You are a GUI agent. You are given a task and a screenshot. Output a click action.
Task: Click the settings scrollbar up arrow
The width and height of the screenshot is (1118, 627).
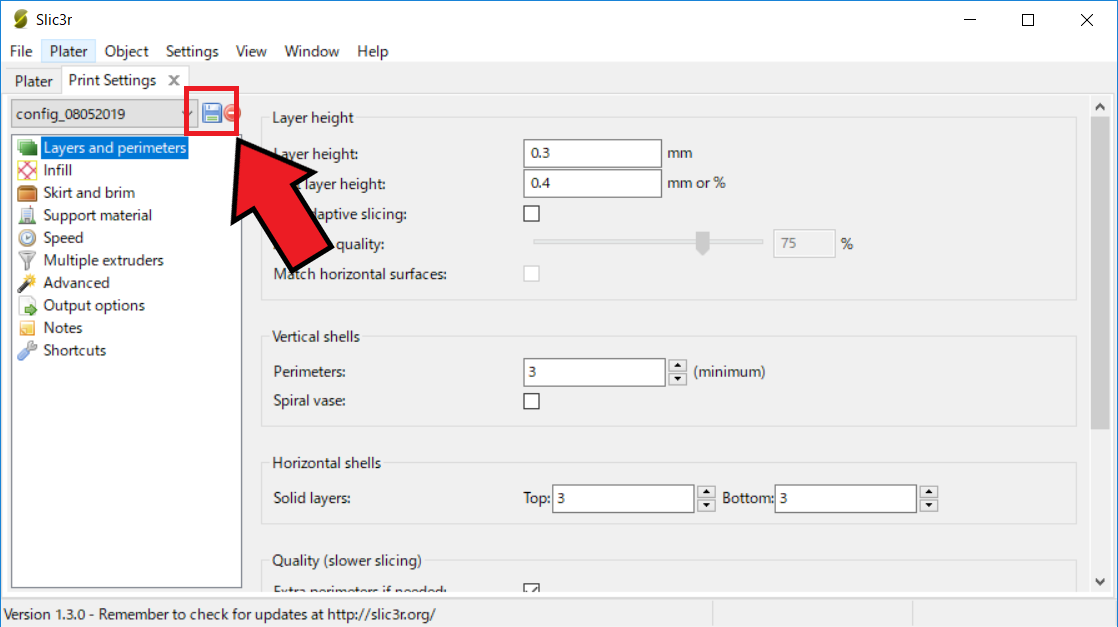click(1100, 107)
